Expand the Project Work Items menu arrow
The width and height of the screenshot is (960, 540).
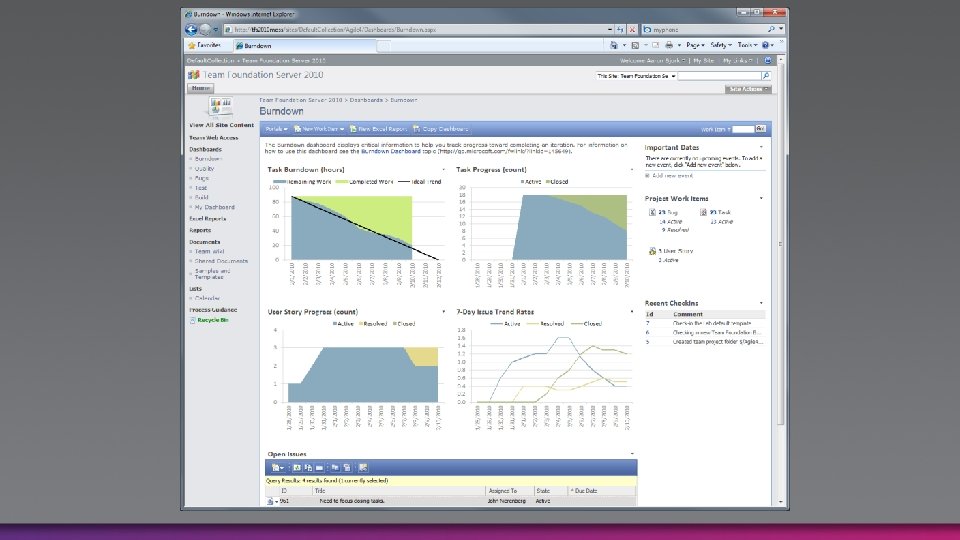tap(761, 198)
